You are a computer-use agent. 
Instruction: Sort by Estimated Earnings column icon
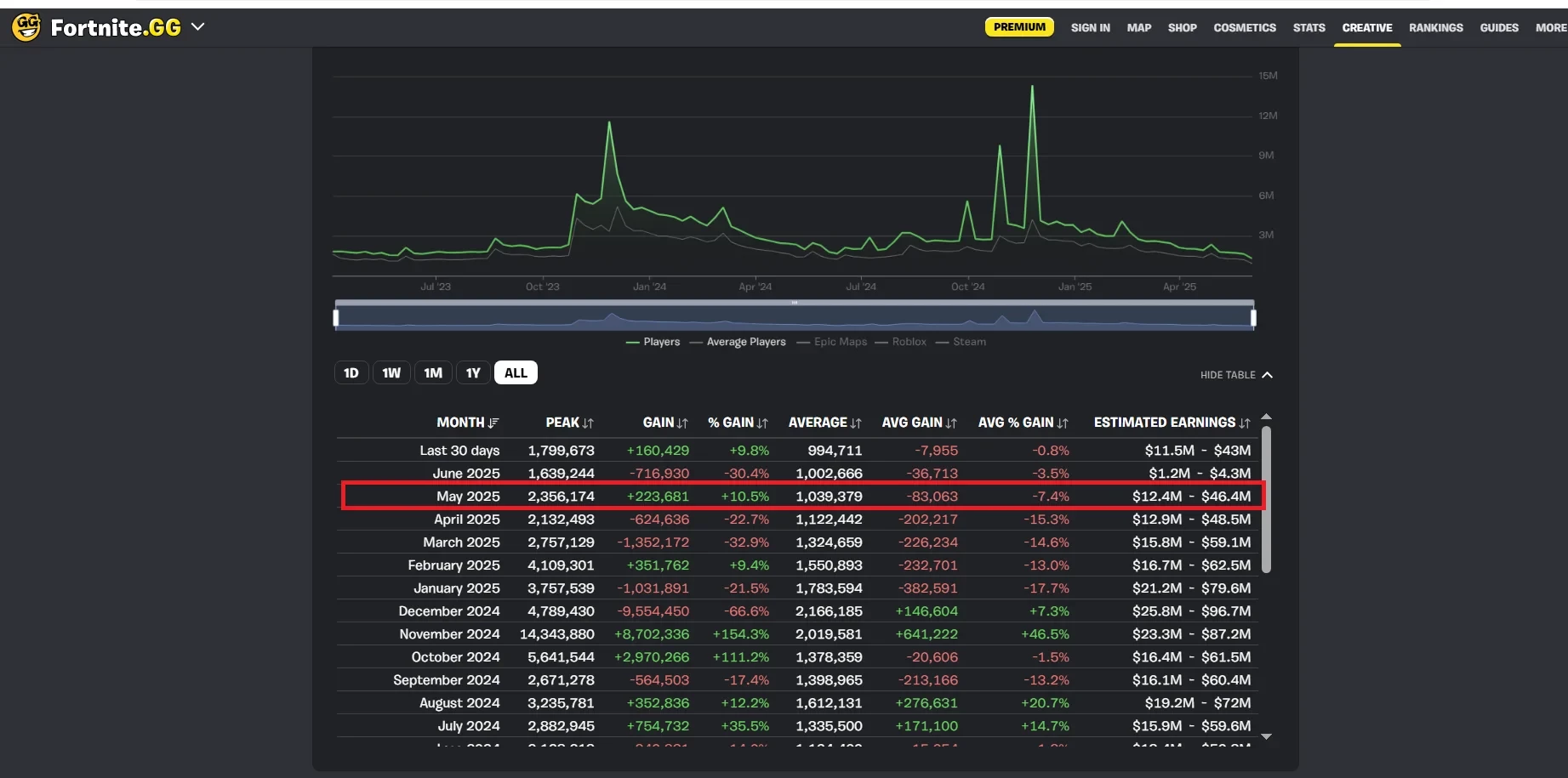(x=1245, y=423)
